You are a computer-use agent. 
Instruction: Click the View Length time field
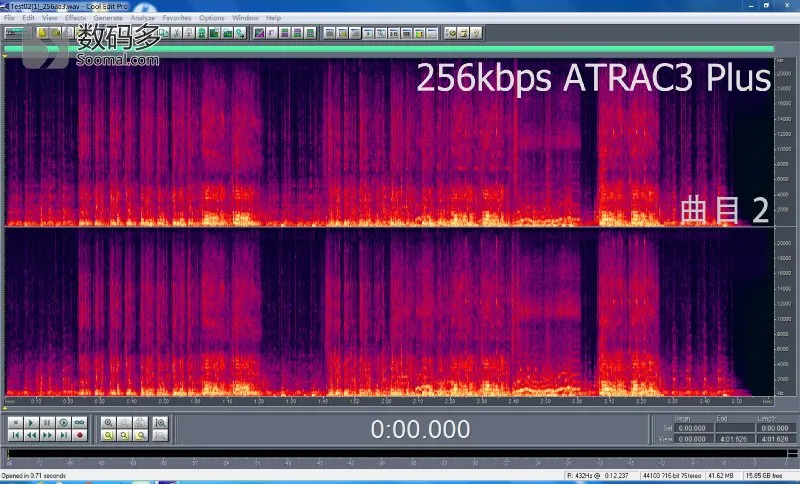(x=775, y=439)
